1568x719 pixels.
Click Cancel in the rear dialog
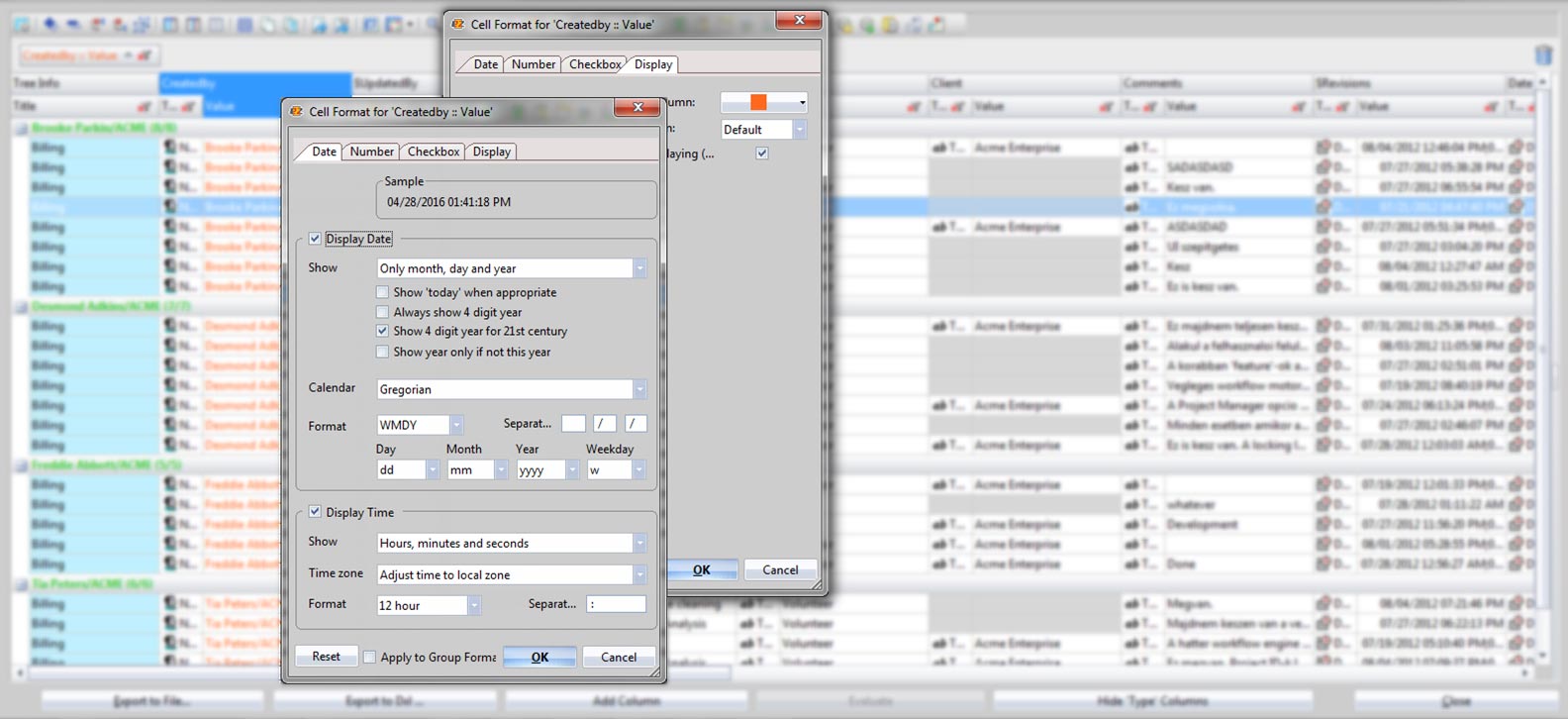tap(780, 569)
